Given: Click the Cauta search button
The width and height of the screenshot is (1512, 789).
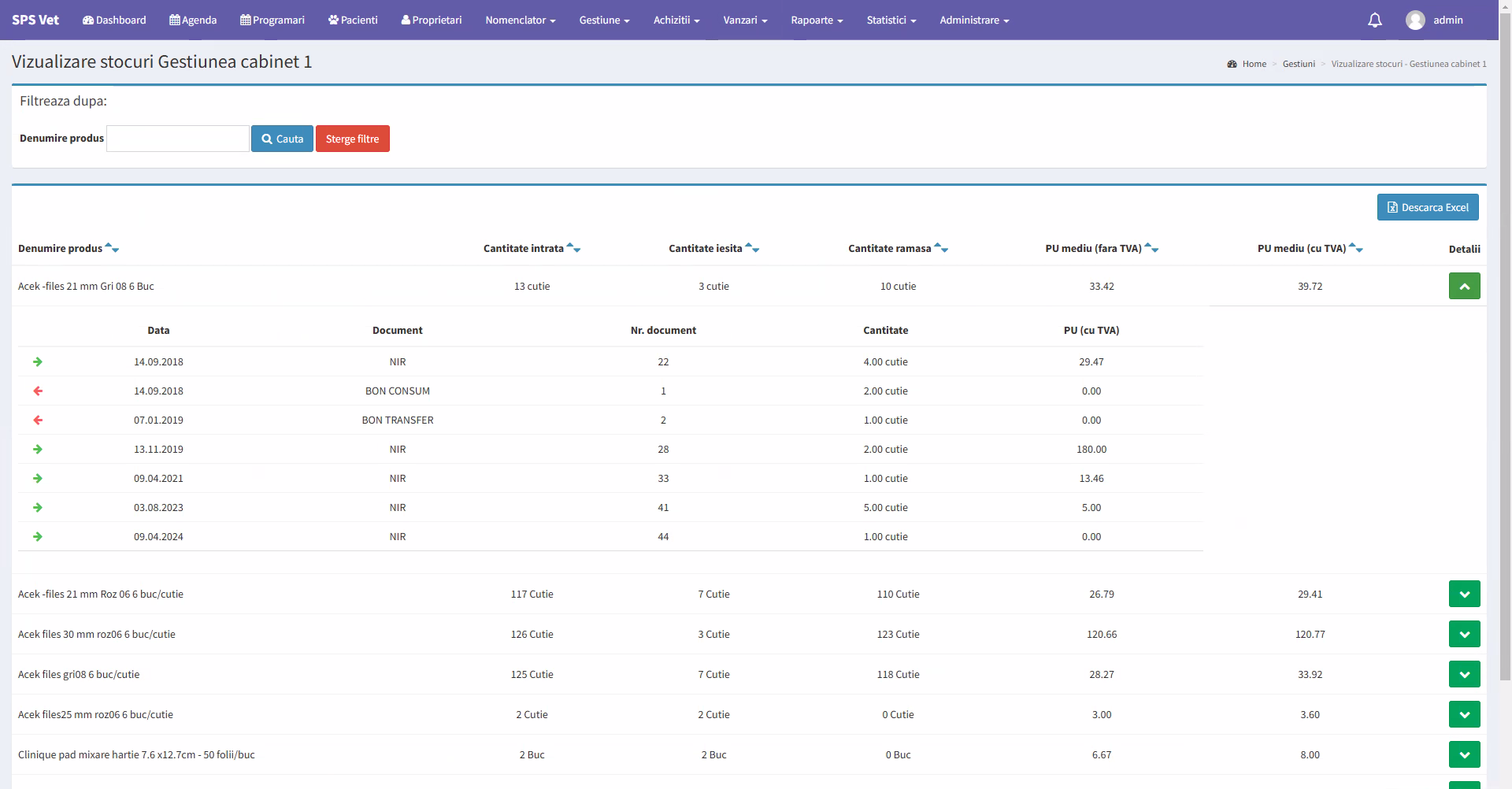Looking at the screenshot, I should coord(282,139).
